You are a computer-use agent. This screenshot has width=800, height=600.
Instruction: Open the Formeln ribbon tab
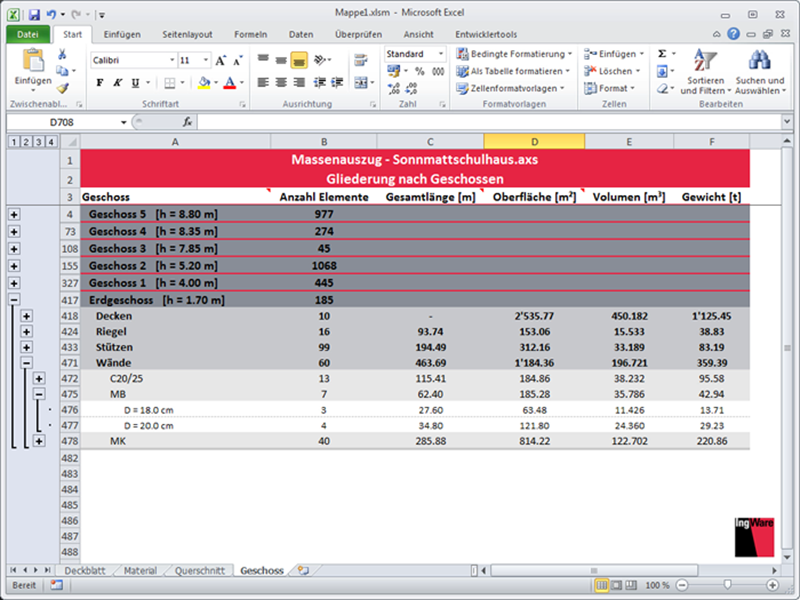(x=251, y=34)
